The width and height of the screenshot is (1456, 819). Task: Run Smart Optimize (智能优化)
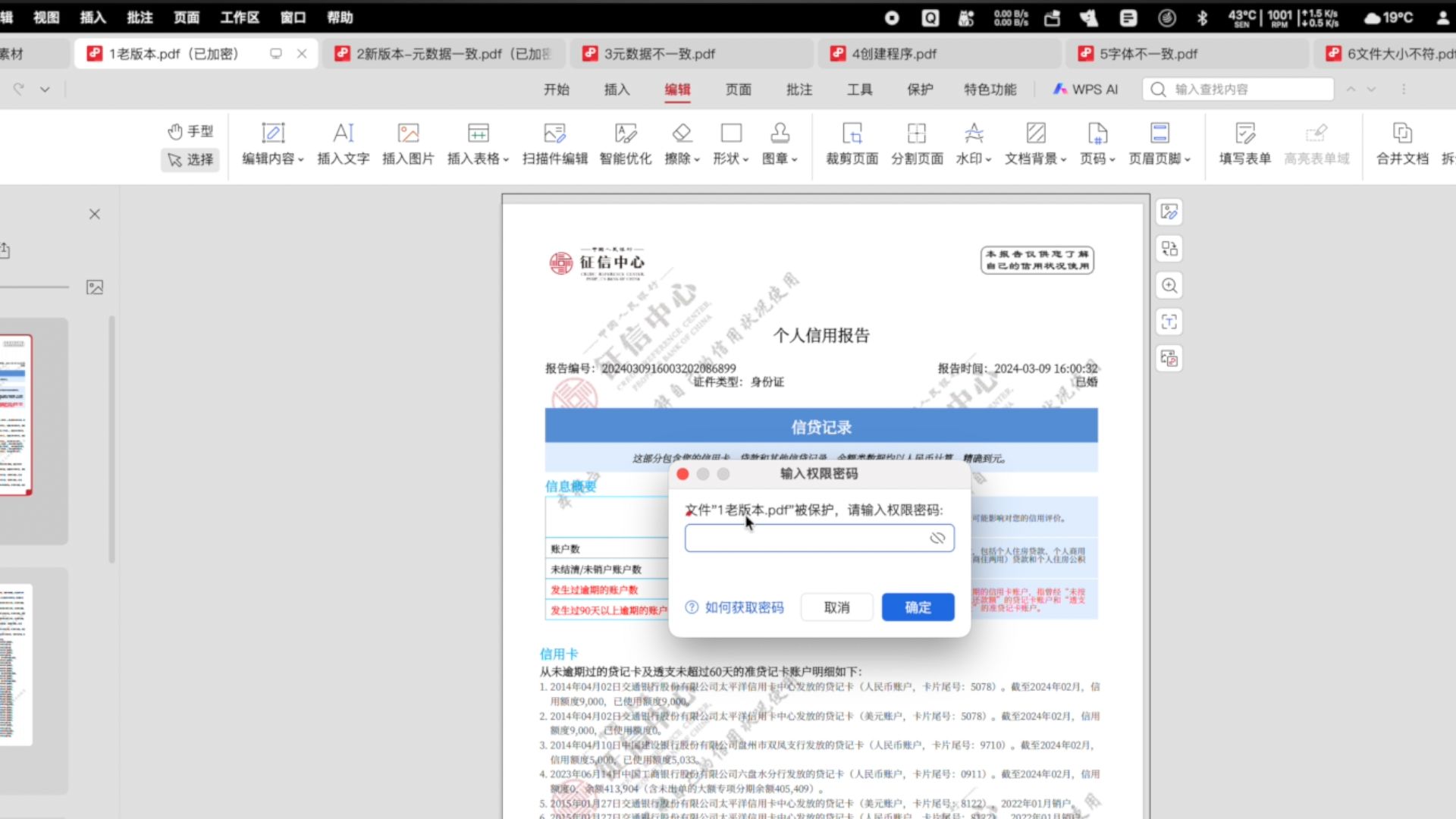[x=626, y=143]
